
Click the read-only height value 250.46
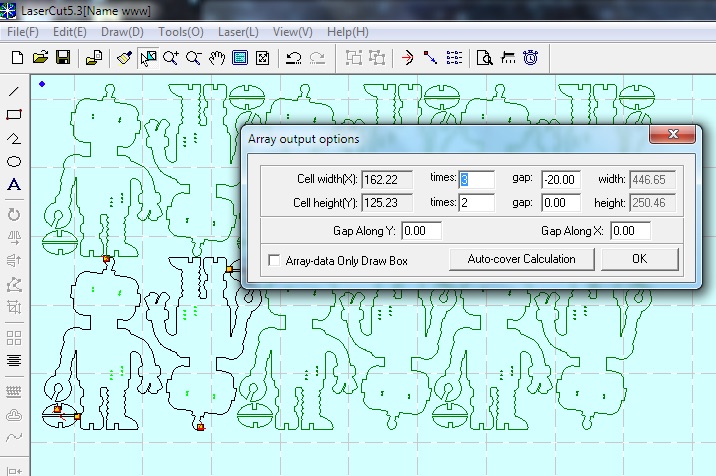[x=653, y=202]
